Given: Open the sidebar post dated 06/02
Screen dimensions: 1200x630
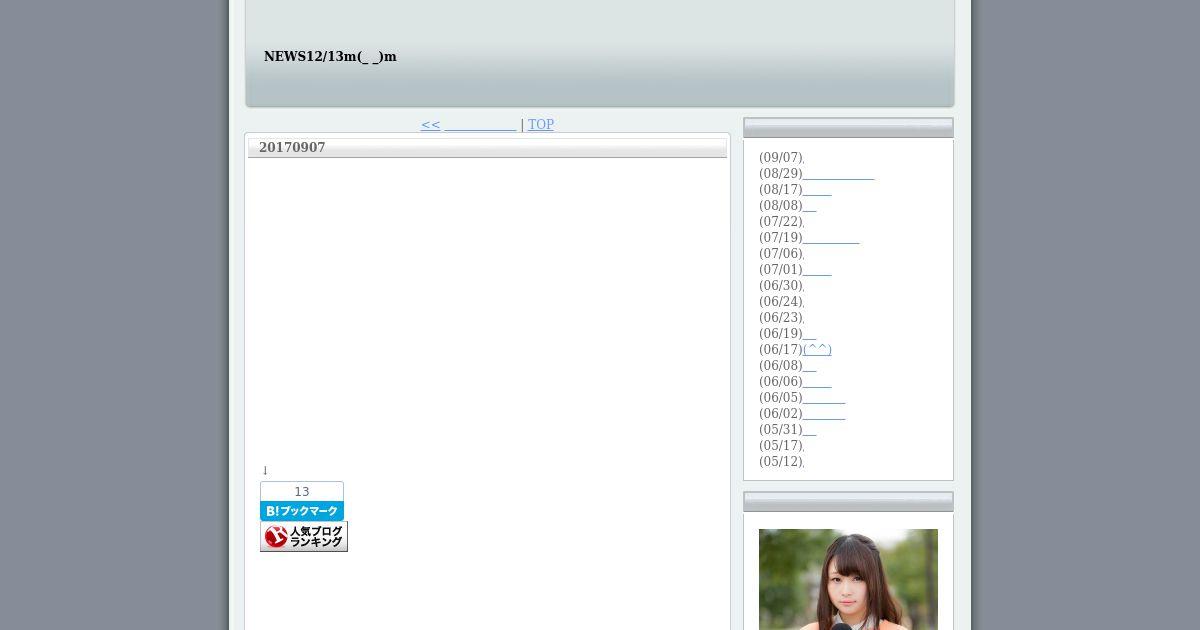Looking at the screenshot, I should pyautogui.click(x=824, y=414).
